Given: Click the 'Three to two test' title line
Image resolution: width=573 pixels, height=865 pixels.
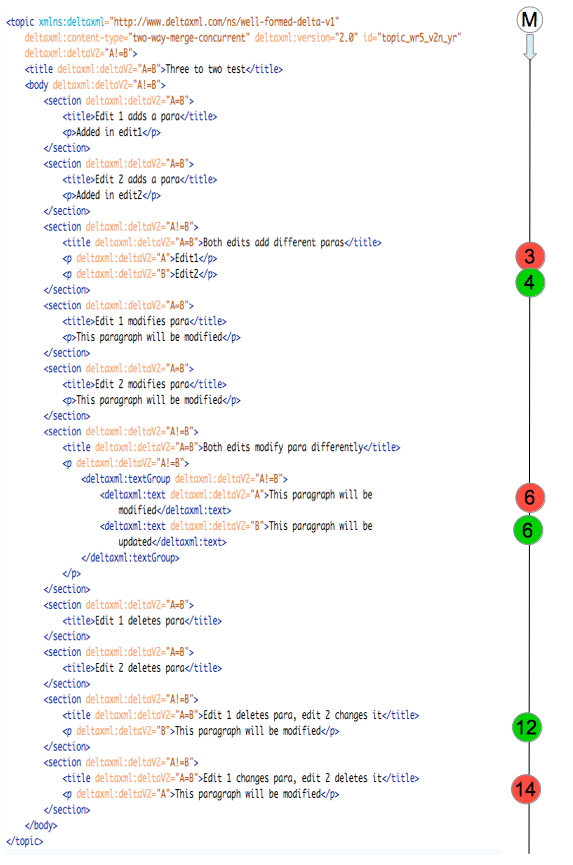Looking at the screenshot, I should pyautogui.click(x=153, y=69).
